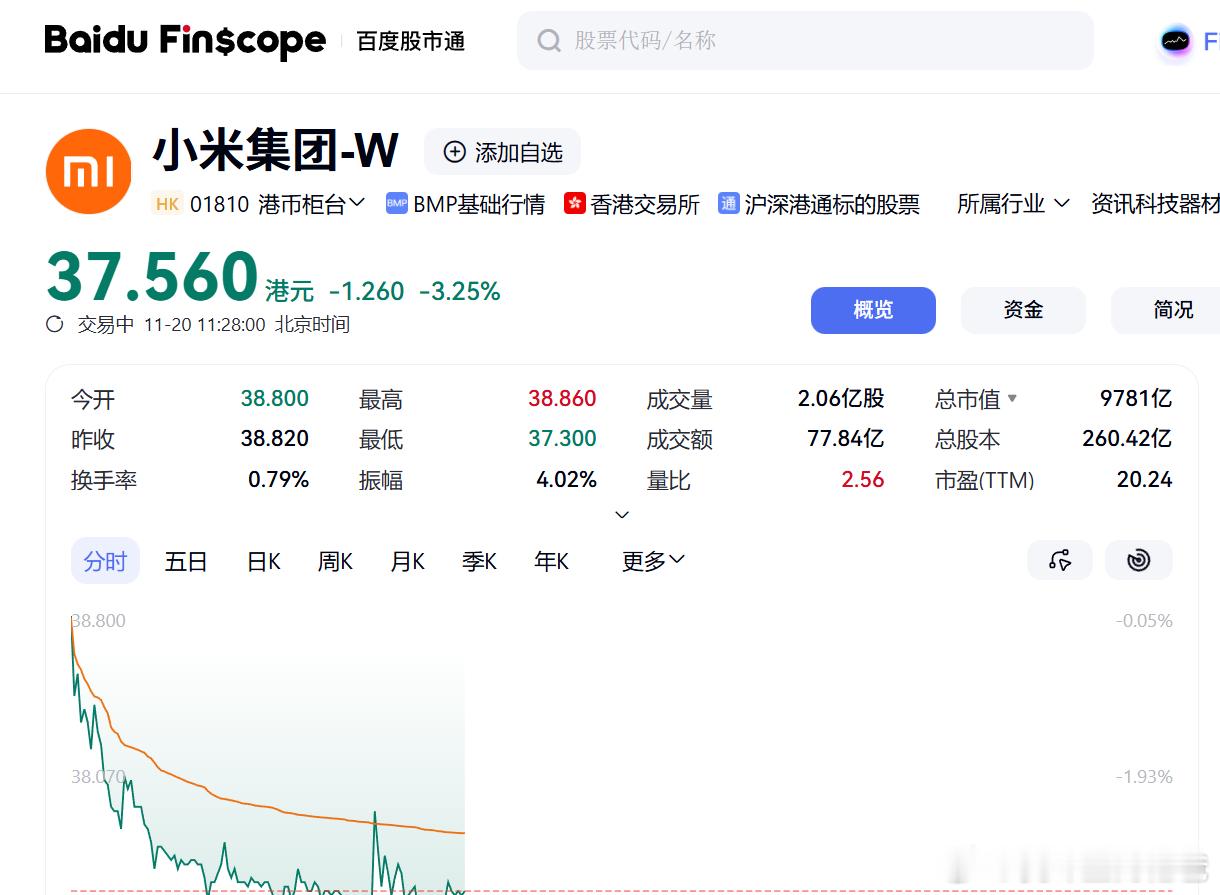Select the 概览 tab

point(873,310)
